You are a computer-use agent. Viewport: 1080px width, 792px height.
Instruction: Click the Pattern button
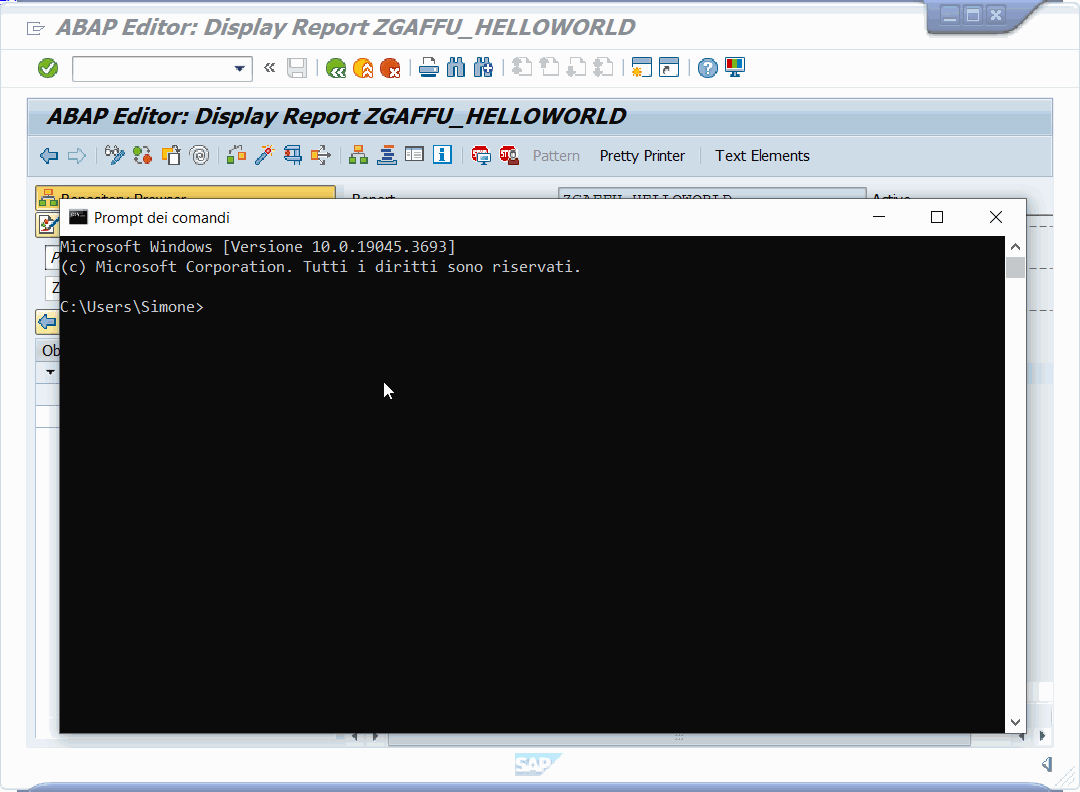click(x=556, y=156)
